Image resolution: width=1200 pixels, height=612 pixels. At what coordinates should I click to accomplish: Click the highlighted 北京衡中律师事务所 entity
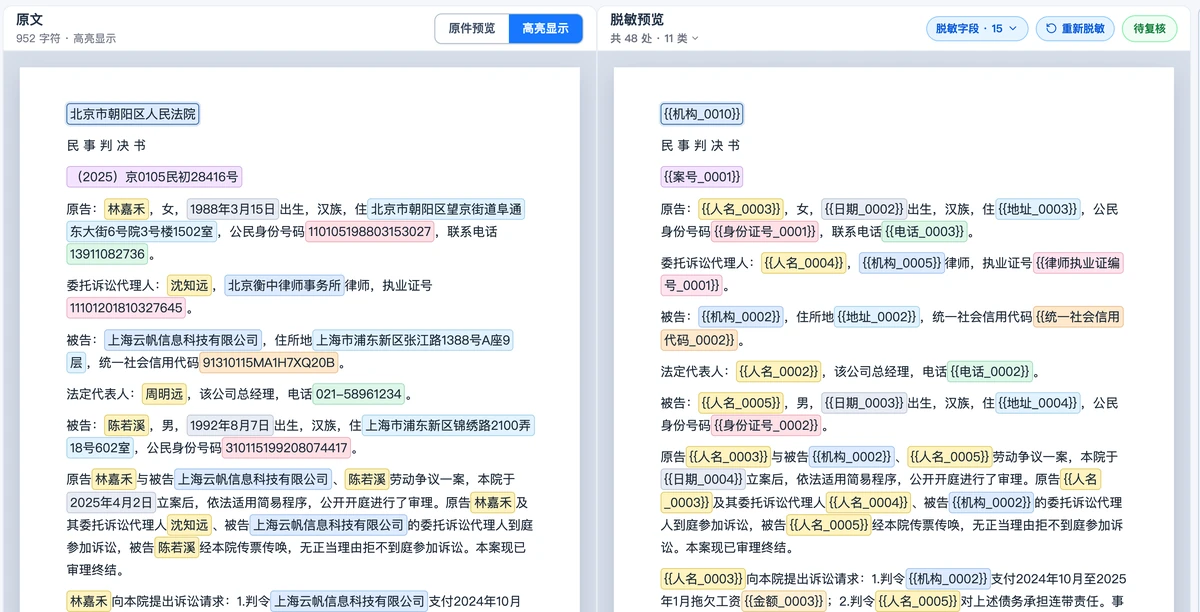click(x=285, y=285)
